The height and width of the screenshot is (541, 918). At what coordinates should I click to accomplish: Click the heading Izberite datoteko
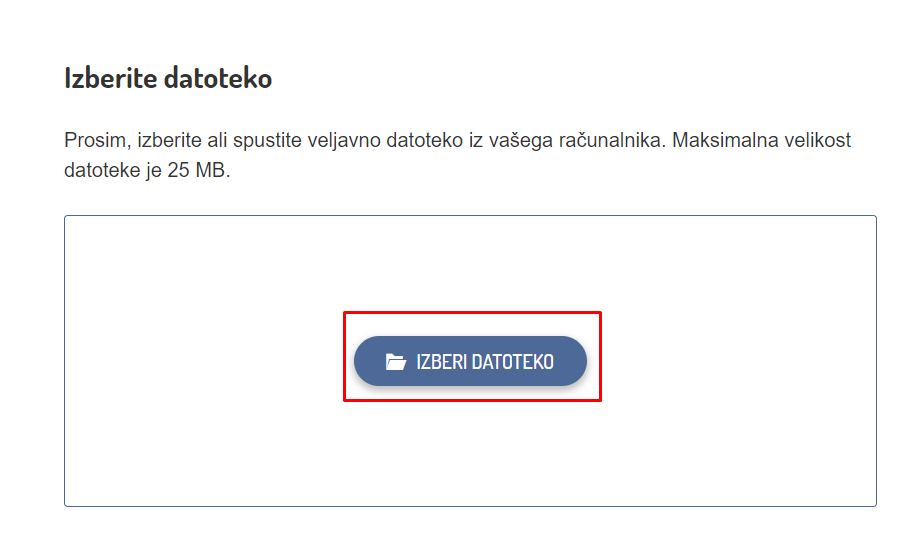point(168,78)
